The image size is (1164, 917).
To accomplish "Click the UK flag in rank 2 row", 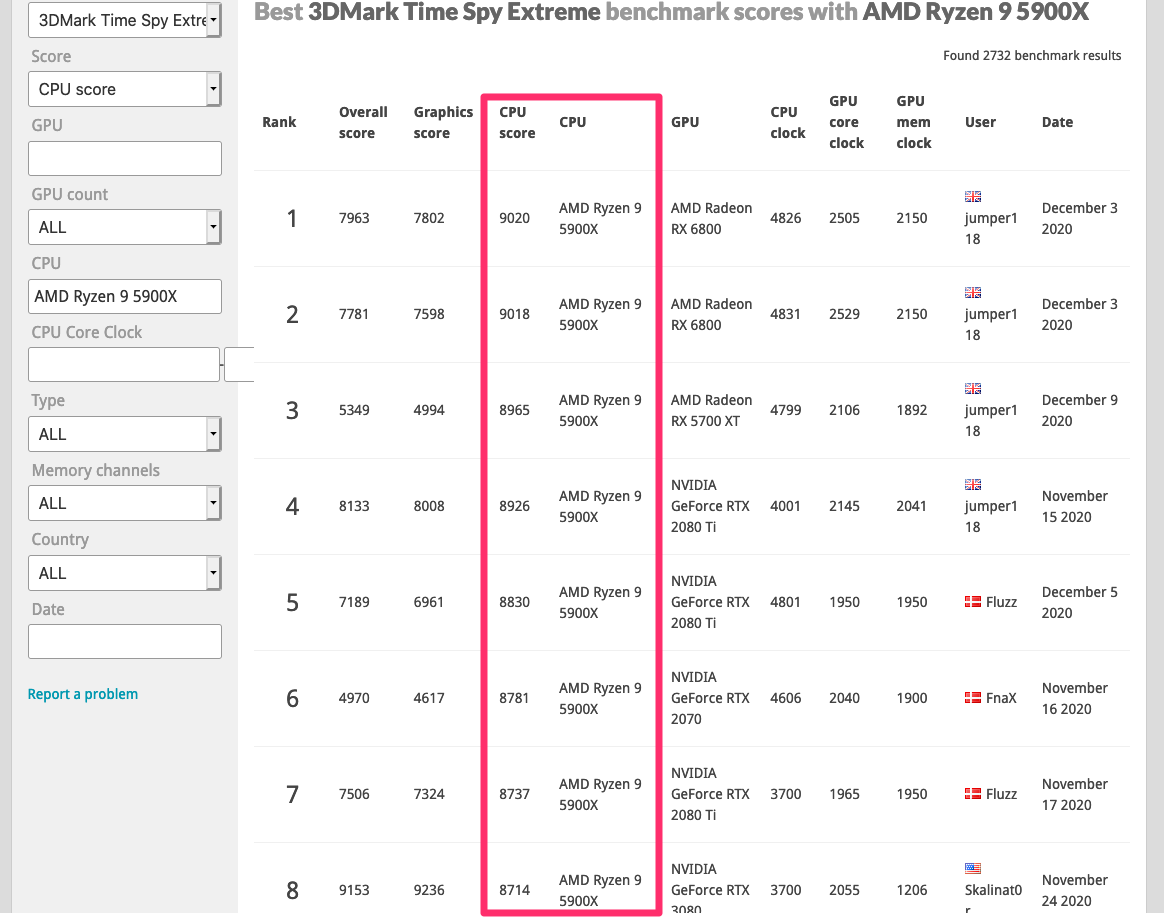I will tap(972, 293).
